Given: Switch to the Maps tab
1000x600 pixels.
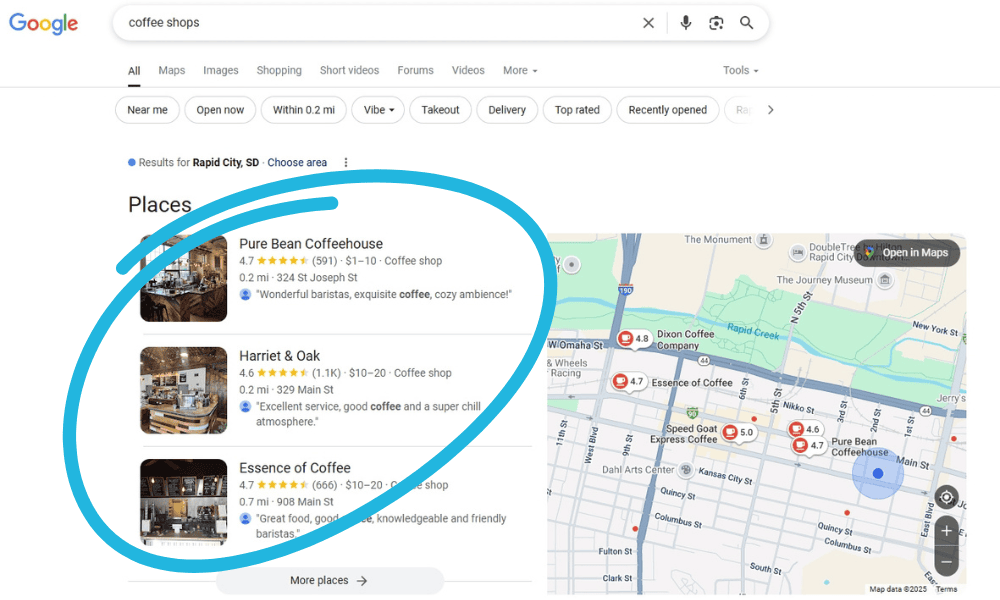Looking at the screenshot, I should [x=172, y=70].
